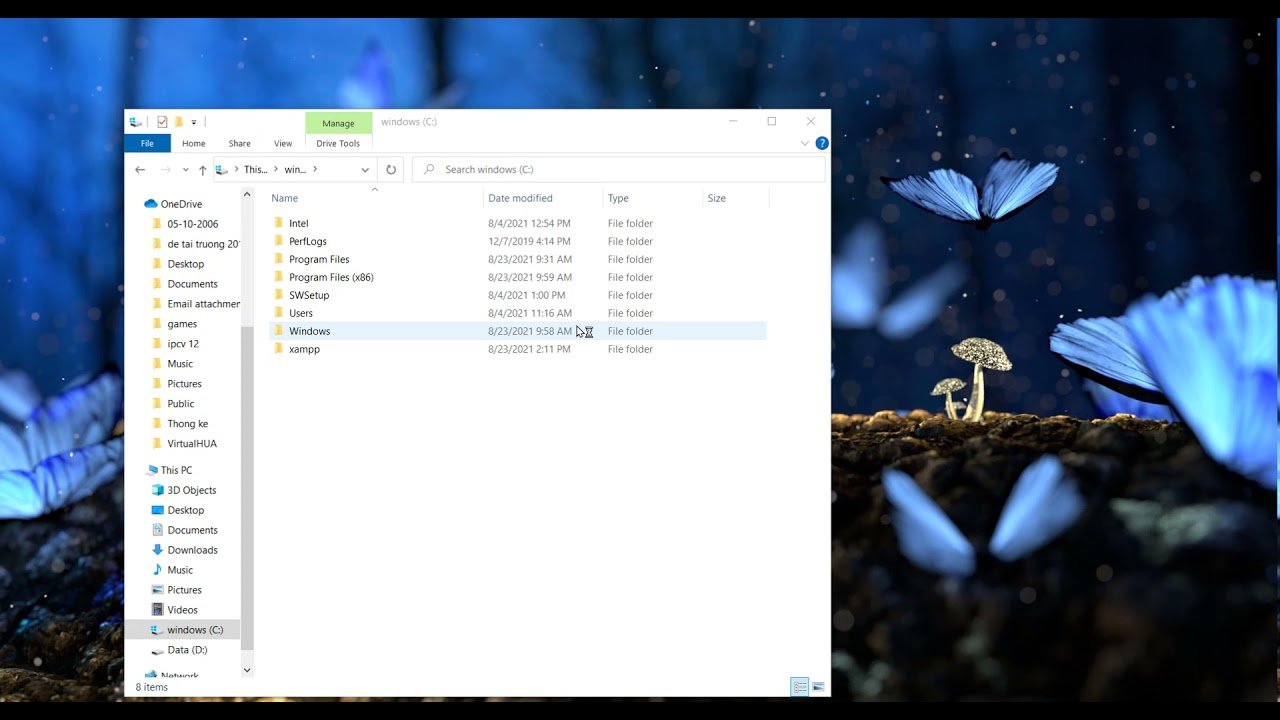Click the This PC computer icon
1280x720 pixels.
coord(152,470)
